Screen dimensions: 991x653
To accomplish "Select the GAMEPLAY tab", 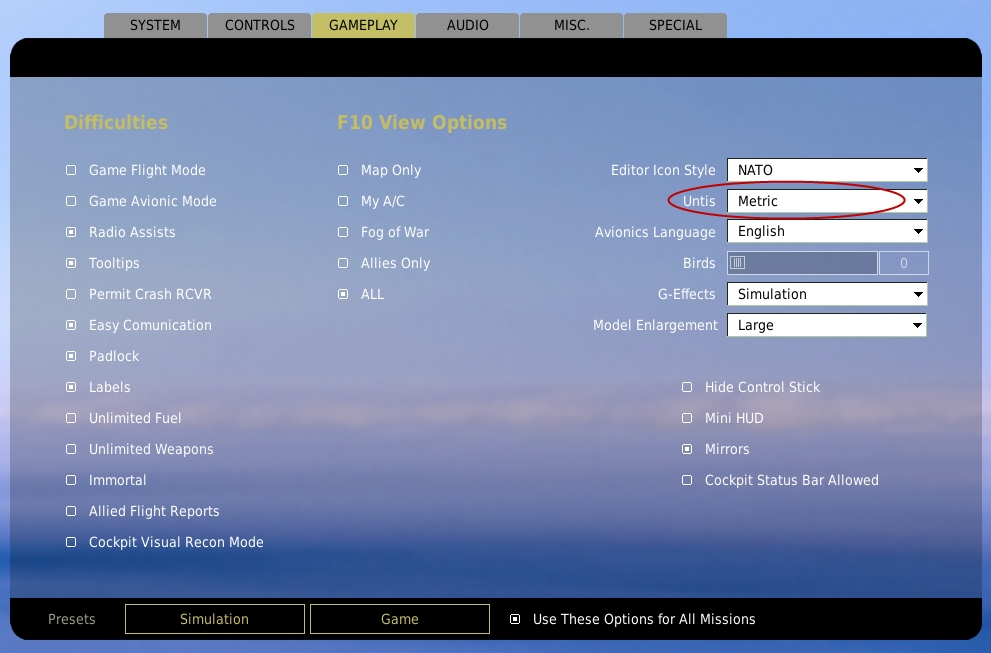I will 363,25.
